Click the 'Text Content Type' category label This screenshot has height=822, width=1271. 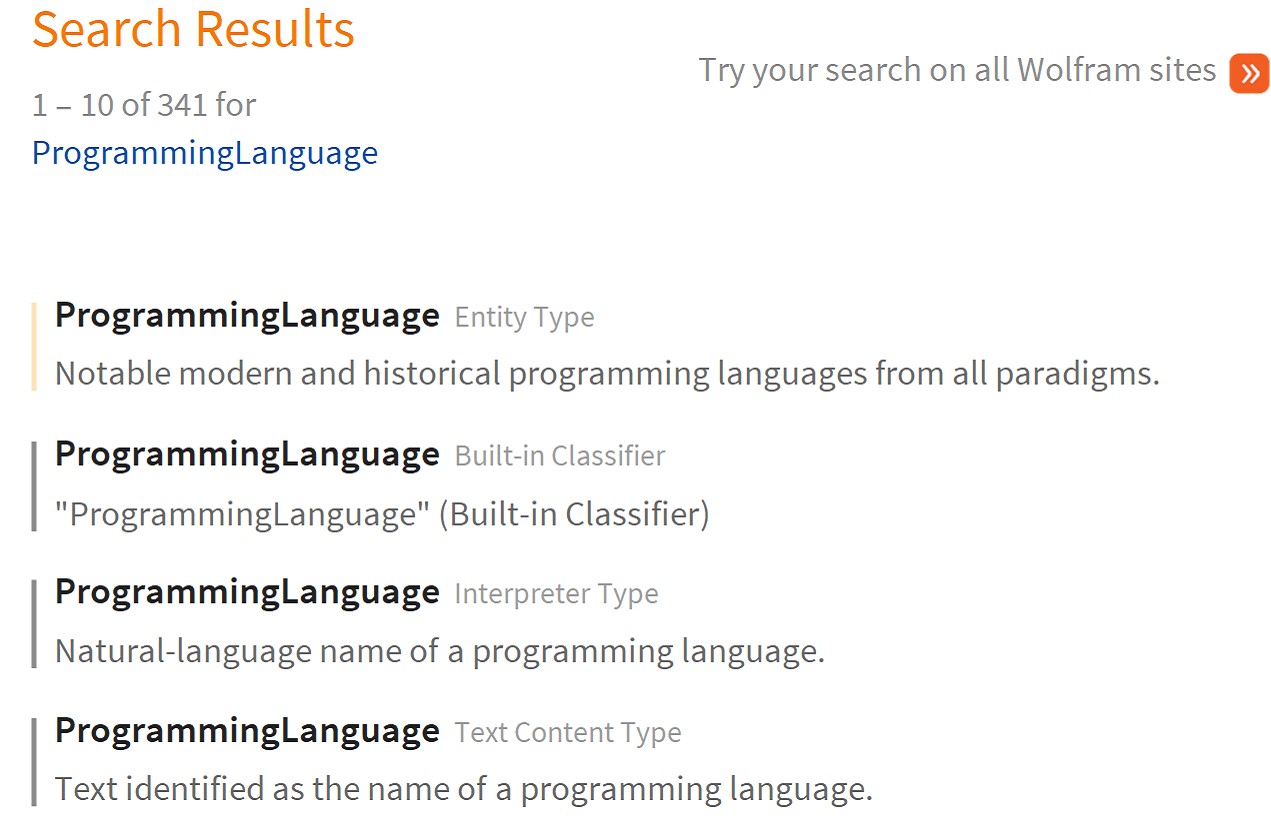(568, 733)
